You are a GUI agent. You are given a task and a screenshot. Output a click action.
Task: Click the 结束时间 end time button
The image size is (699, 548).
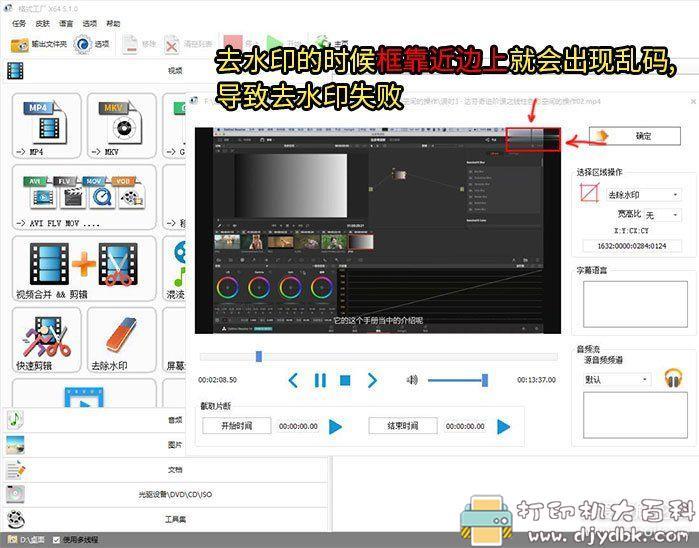[403, 426]
